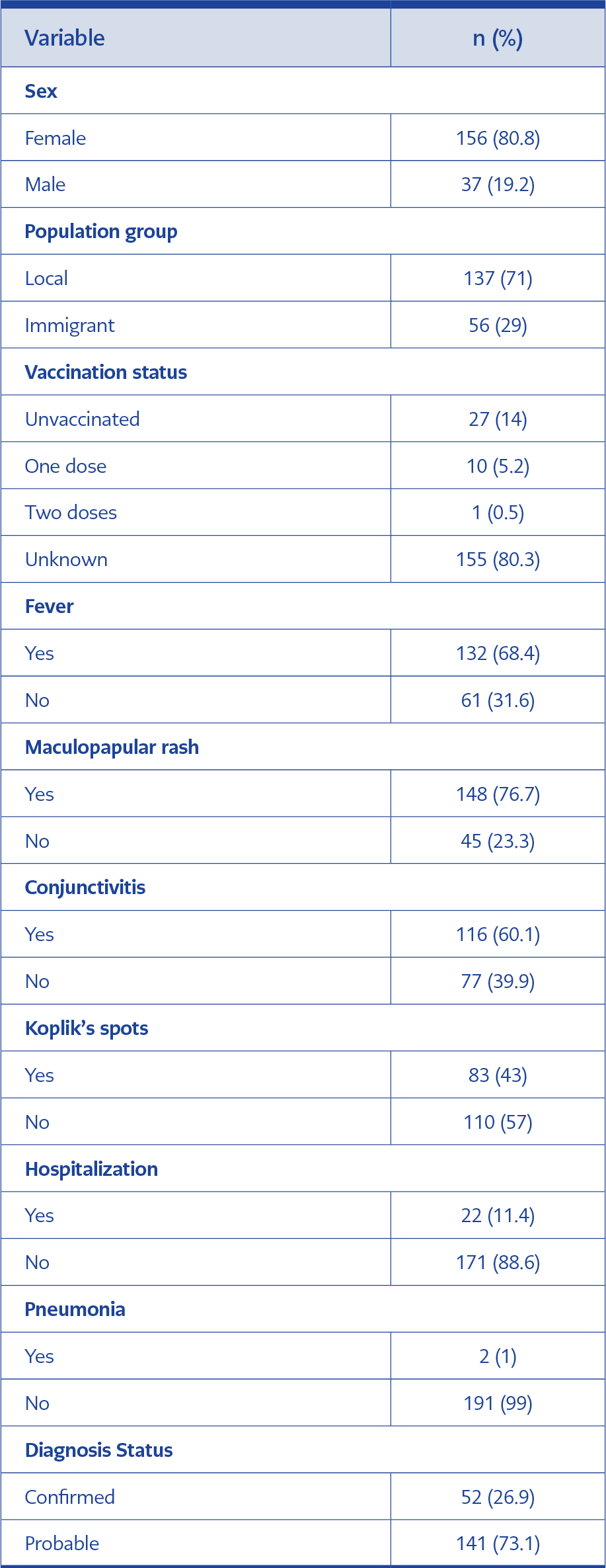The height and width of the screenshot is (1568, 606).
Task: Select the value "37 (19.2)" for Male
Action: 498,185
